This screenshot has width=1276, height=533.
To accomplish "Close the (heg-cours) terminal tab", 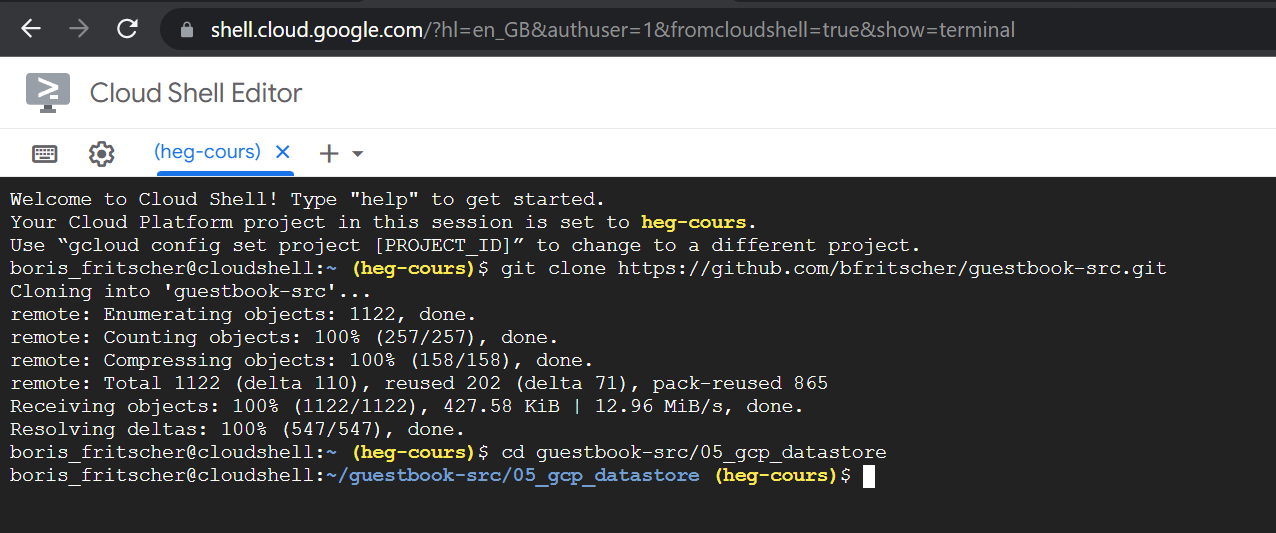I will 283,152.
